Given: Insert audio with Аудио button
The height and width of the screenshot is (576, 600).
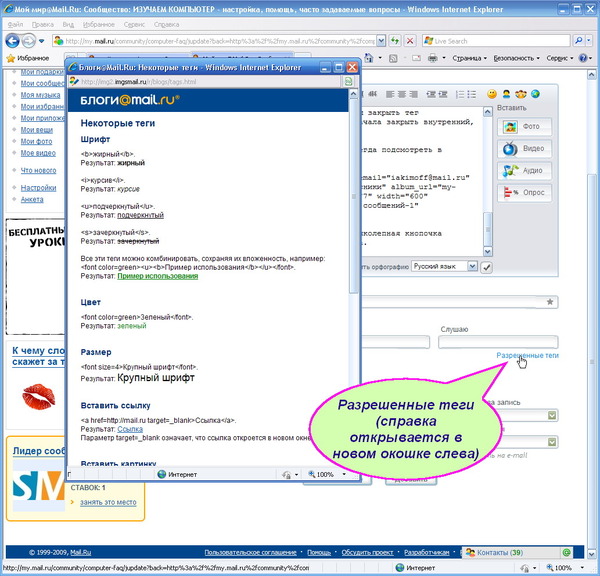Looking at the screenshot, I should (x=525, y=171).
